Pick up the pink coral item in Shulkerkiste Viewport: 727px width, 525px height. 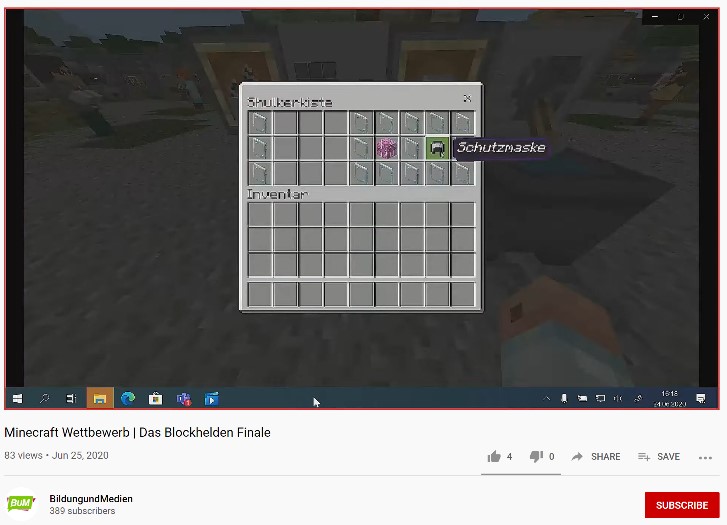pos(386,148)
